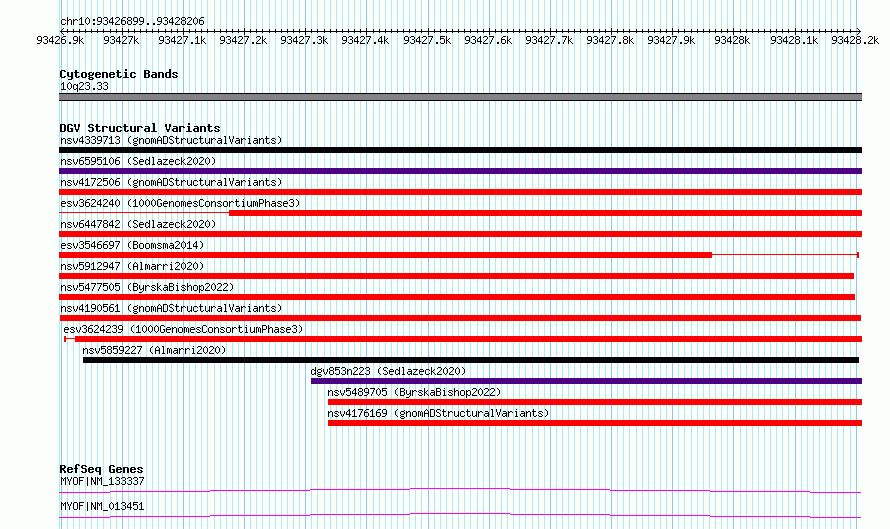Open the DGV Structural Variants track heading
890x529 pixels.
click(140, 128)
